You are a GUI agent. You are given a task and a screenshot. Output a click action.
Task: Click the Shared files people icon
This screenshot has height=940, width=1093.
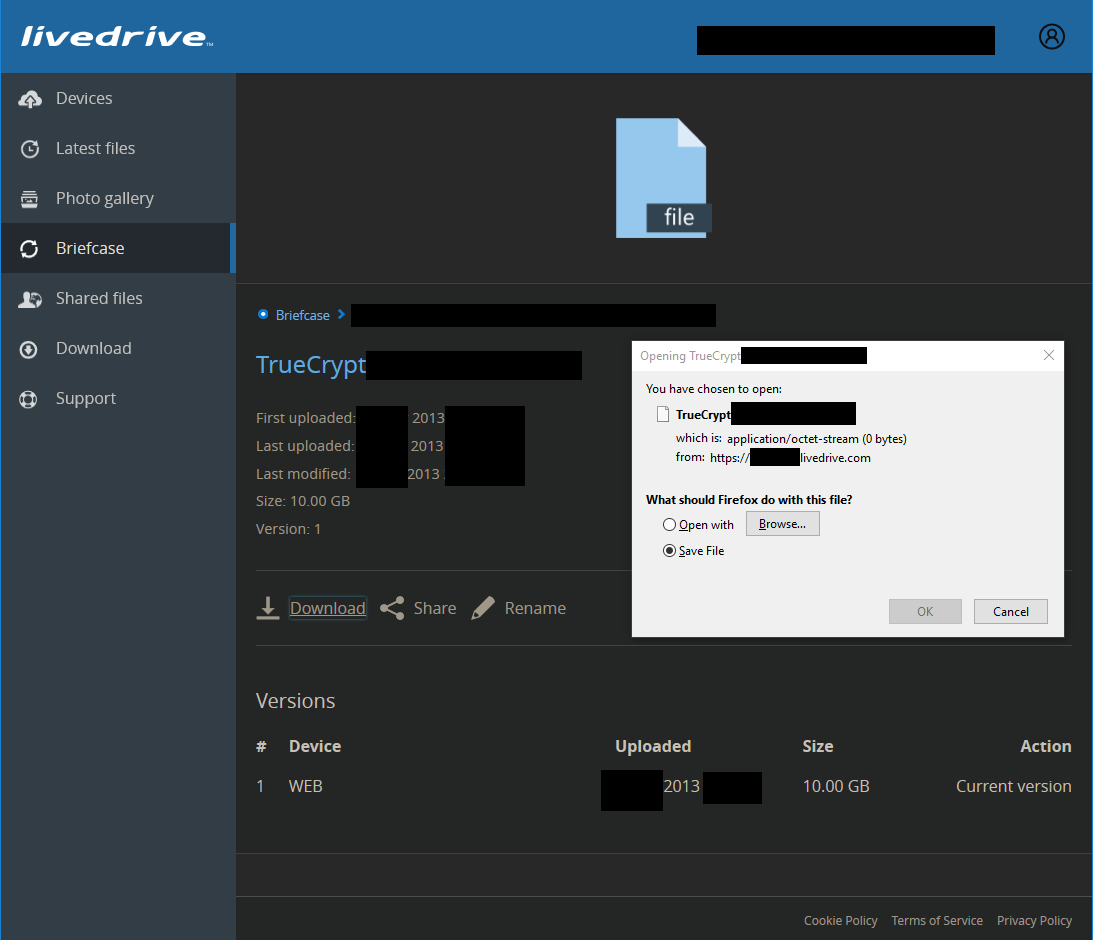[x=29, y=299]
